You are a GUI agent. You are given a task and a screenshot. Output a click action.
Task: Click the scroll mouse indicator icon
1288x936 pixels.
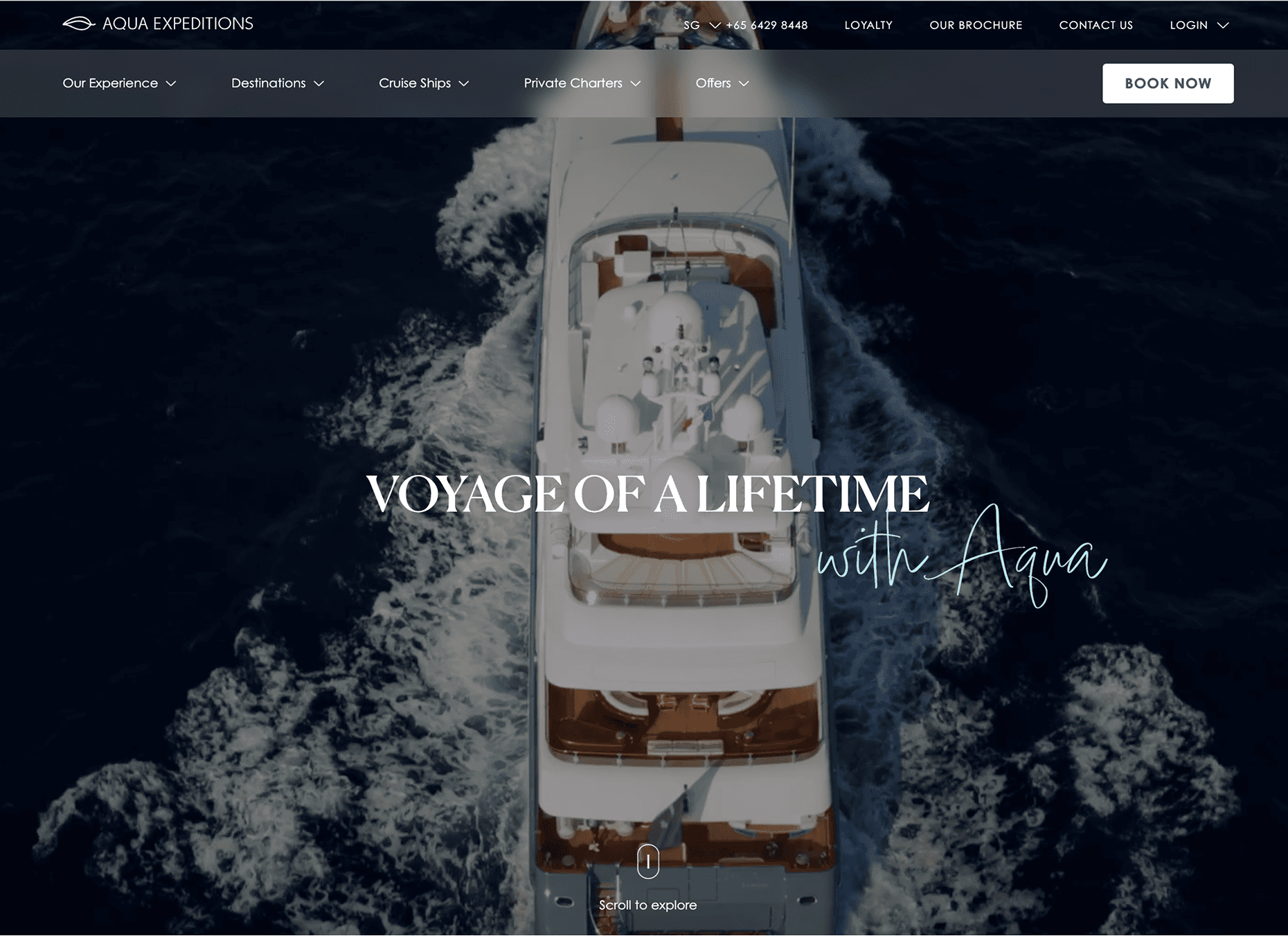[x=648, y=861]
